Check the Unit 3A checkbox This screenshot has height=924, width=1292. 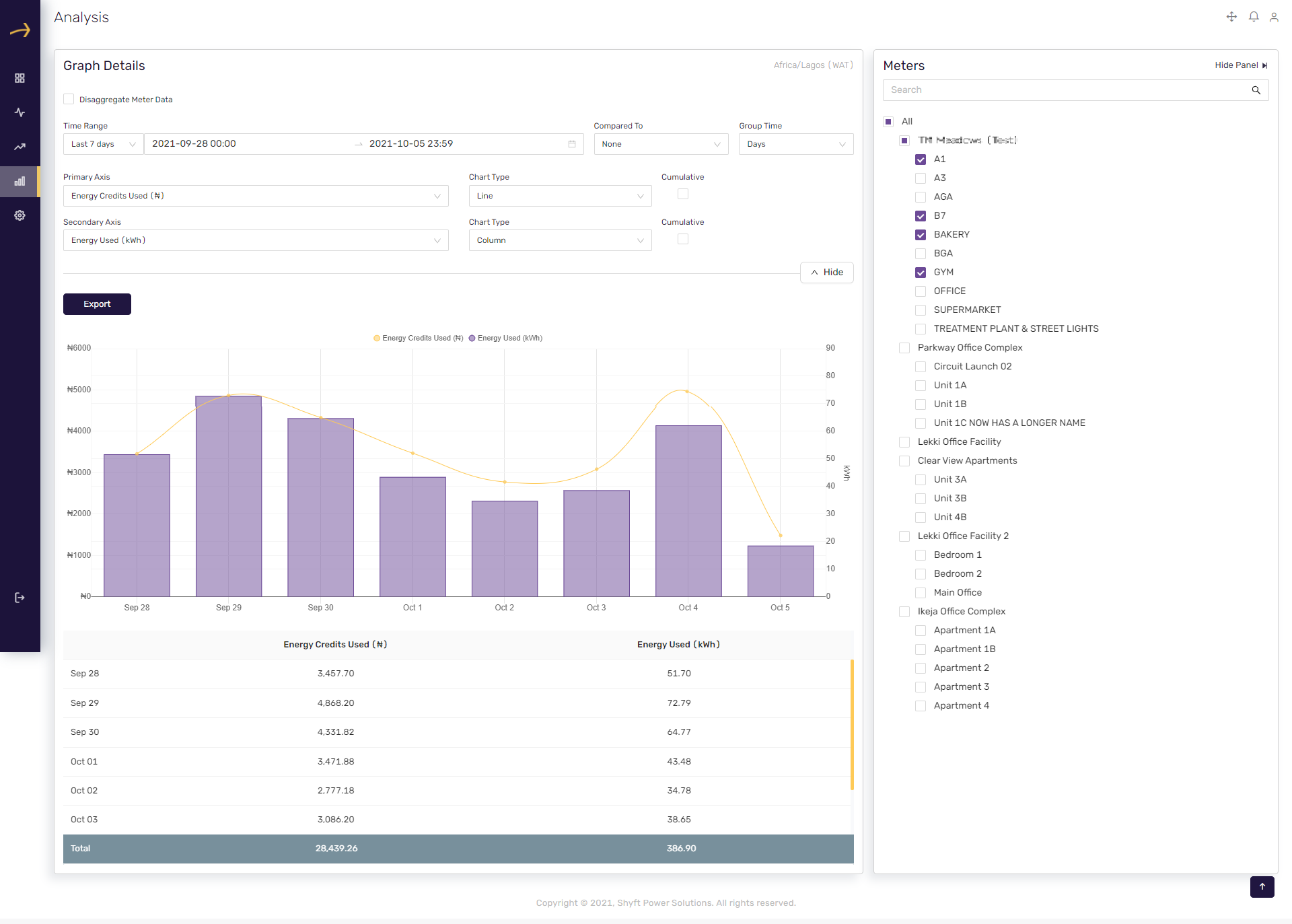click(x=921, y=480)
